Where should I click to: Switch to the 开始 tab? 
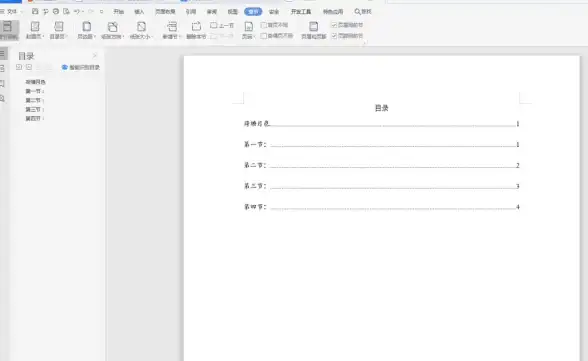[x=118, y=12]
